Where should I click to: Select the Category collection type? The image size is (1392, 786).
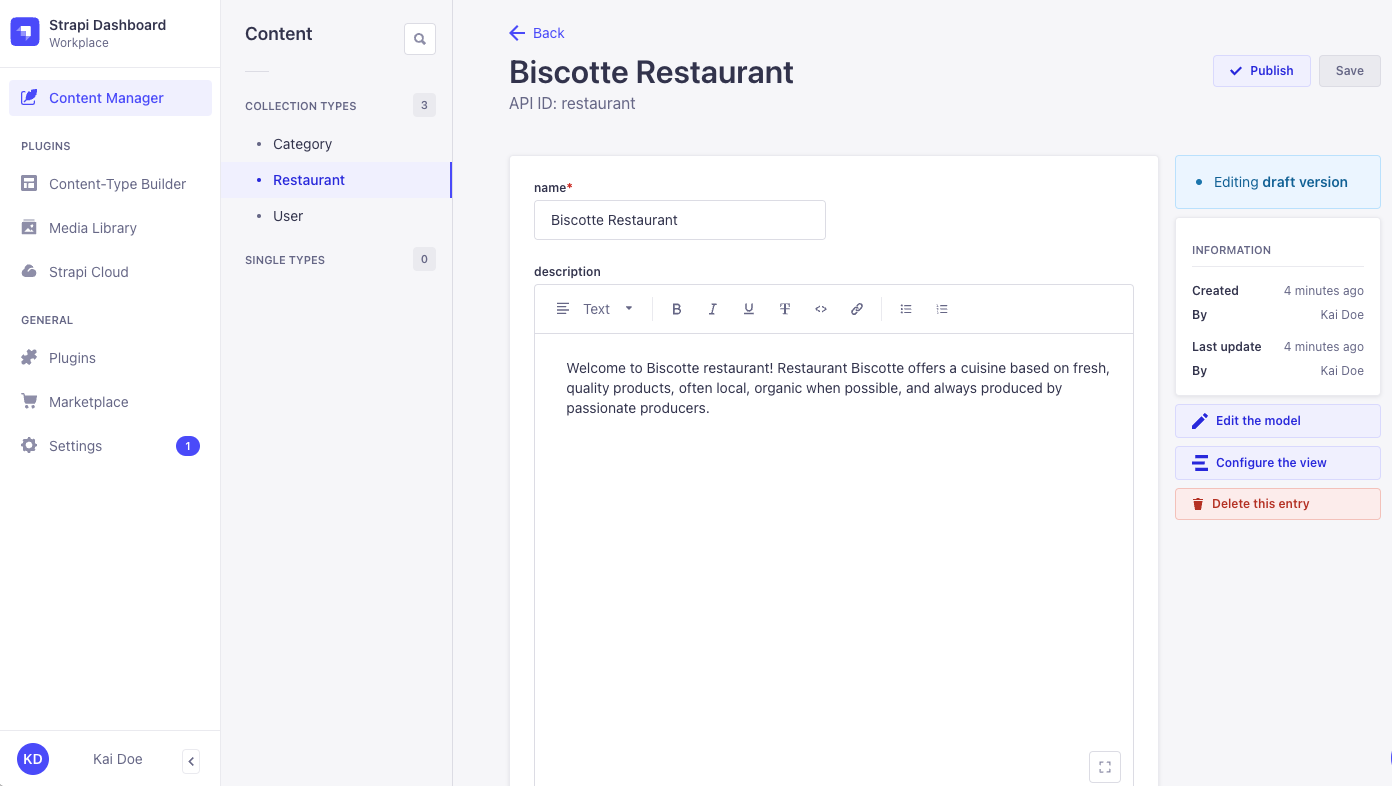tap(302, 144)
